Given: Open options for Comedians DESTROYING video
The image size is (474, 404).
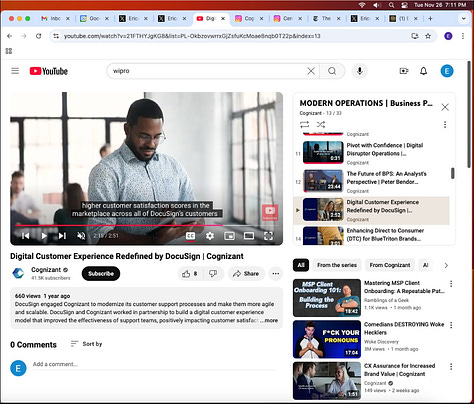Looking at the screenshot, I should coord(451,325).
